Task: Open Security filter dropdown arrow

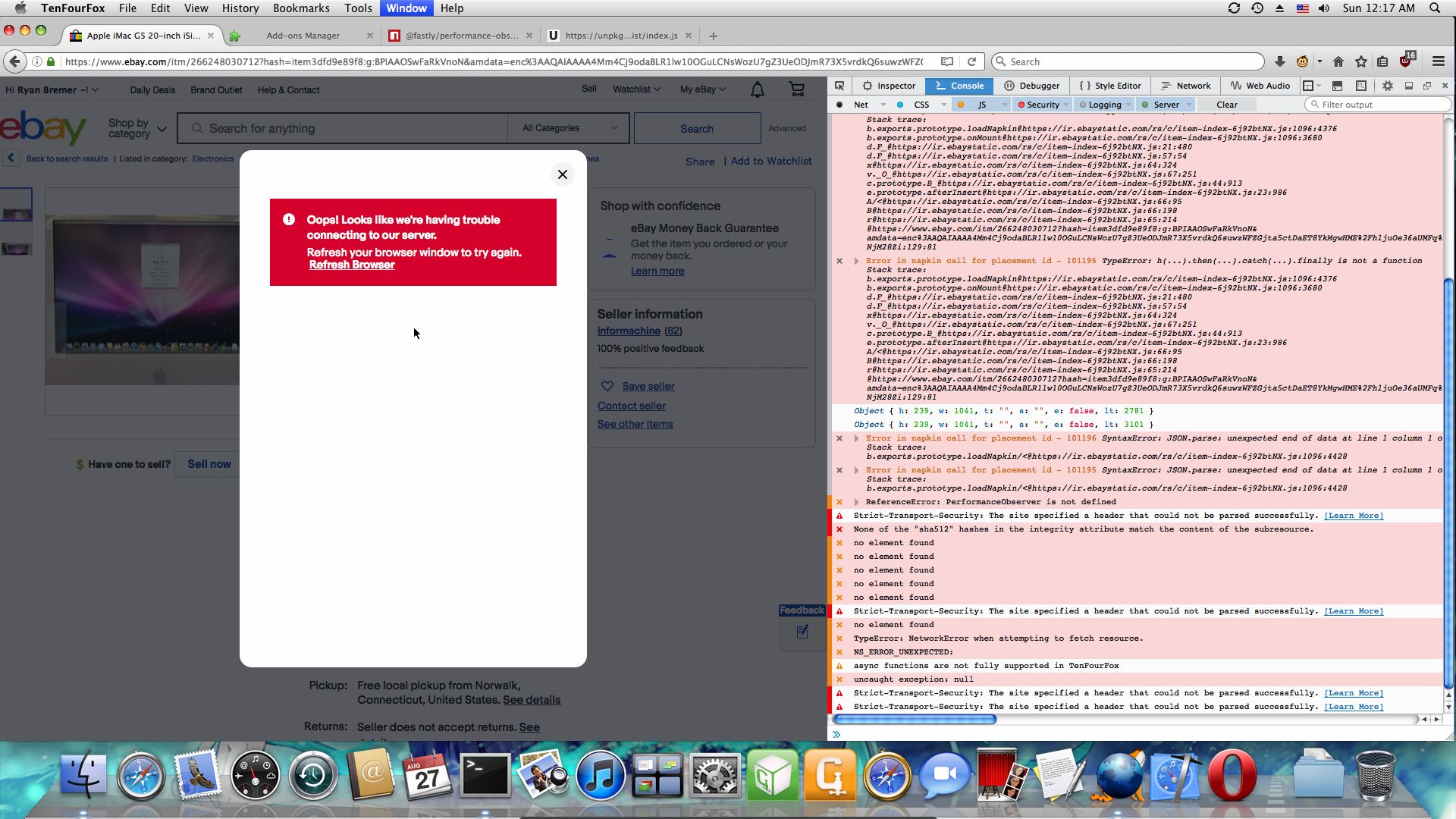Action: tap(1066, 105)
